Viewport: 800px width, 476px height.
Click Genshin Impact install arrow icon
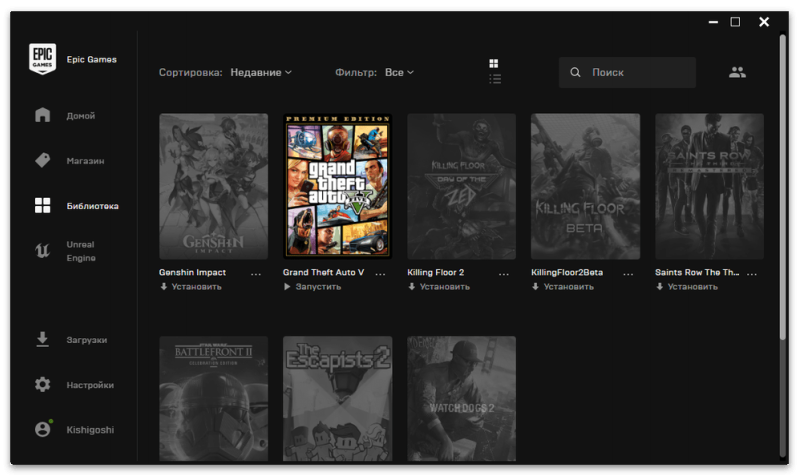tap(164, 287)
